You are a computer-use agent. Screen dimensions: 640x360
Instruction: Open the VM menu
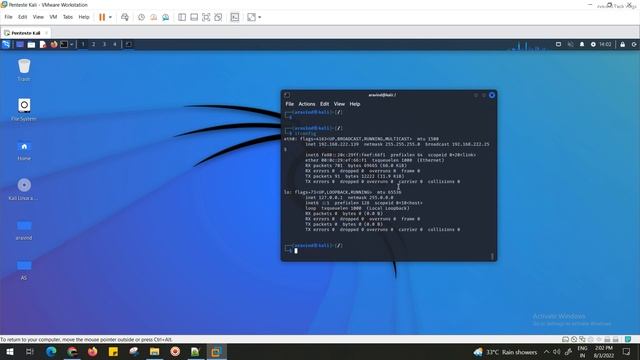pos(53,17)
